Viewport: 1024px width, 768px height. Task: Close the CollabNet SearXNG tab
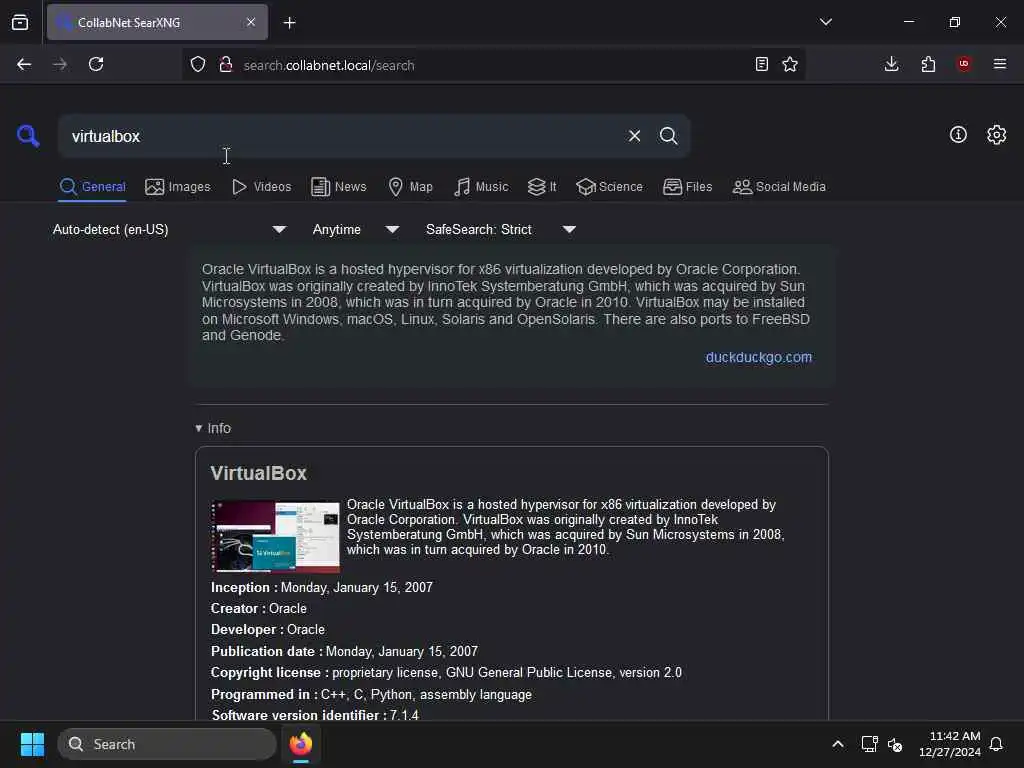(251, 22)
